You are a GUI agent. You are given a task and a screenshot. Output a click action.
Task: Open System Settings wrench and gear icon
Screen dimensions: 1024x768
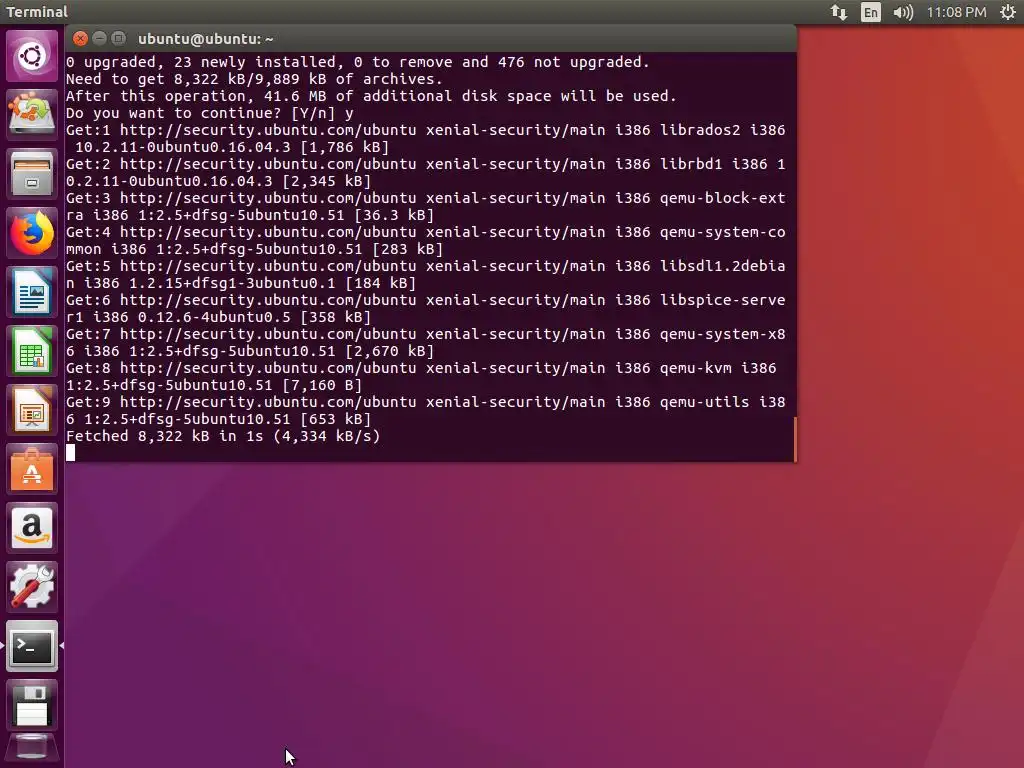(32, 586)
